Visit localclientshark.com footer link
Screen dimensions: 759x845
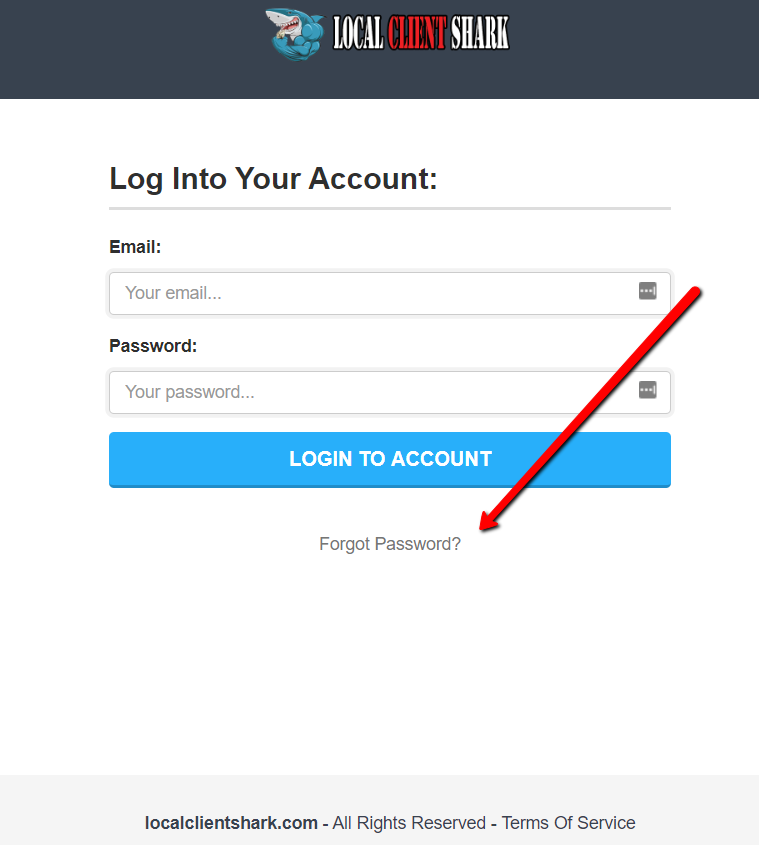pos(231,823)
